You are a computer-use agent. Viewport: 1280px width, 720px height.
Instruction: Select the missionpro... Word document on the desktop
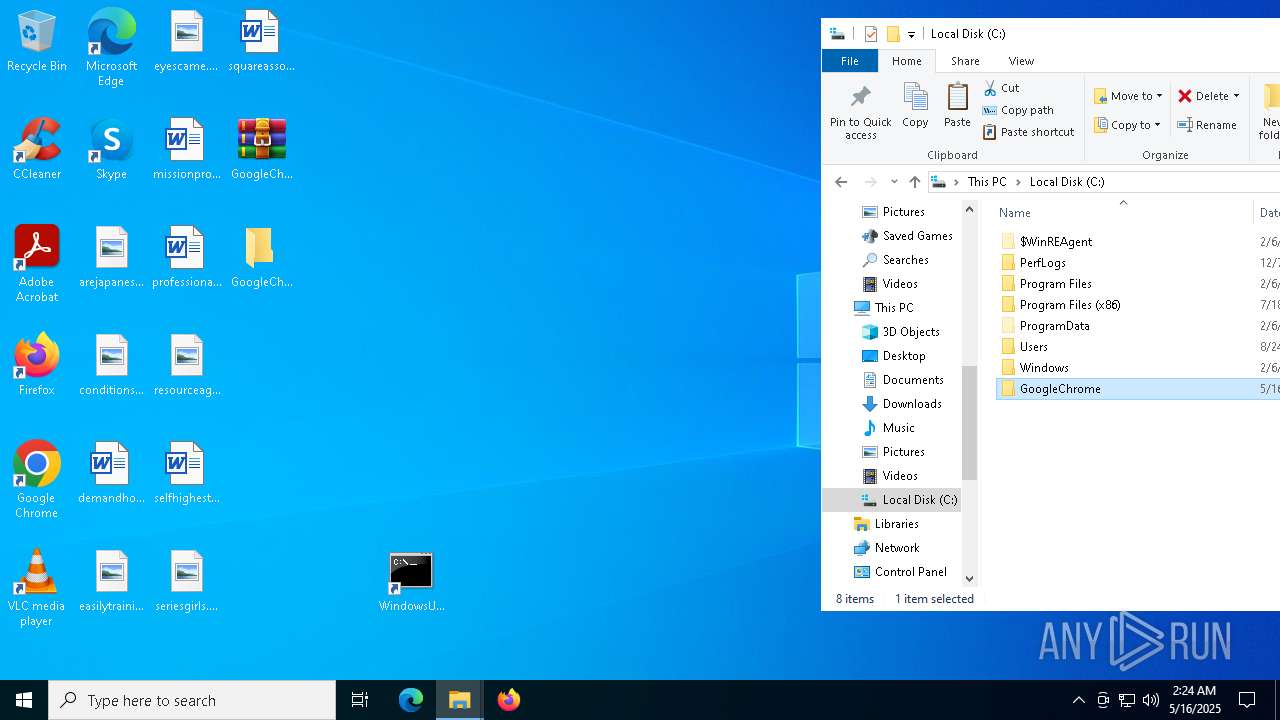coord(186,150)
